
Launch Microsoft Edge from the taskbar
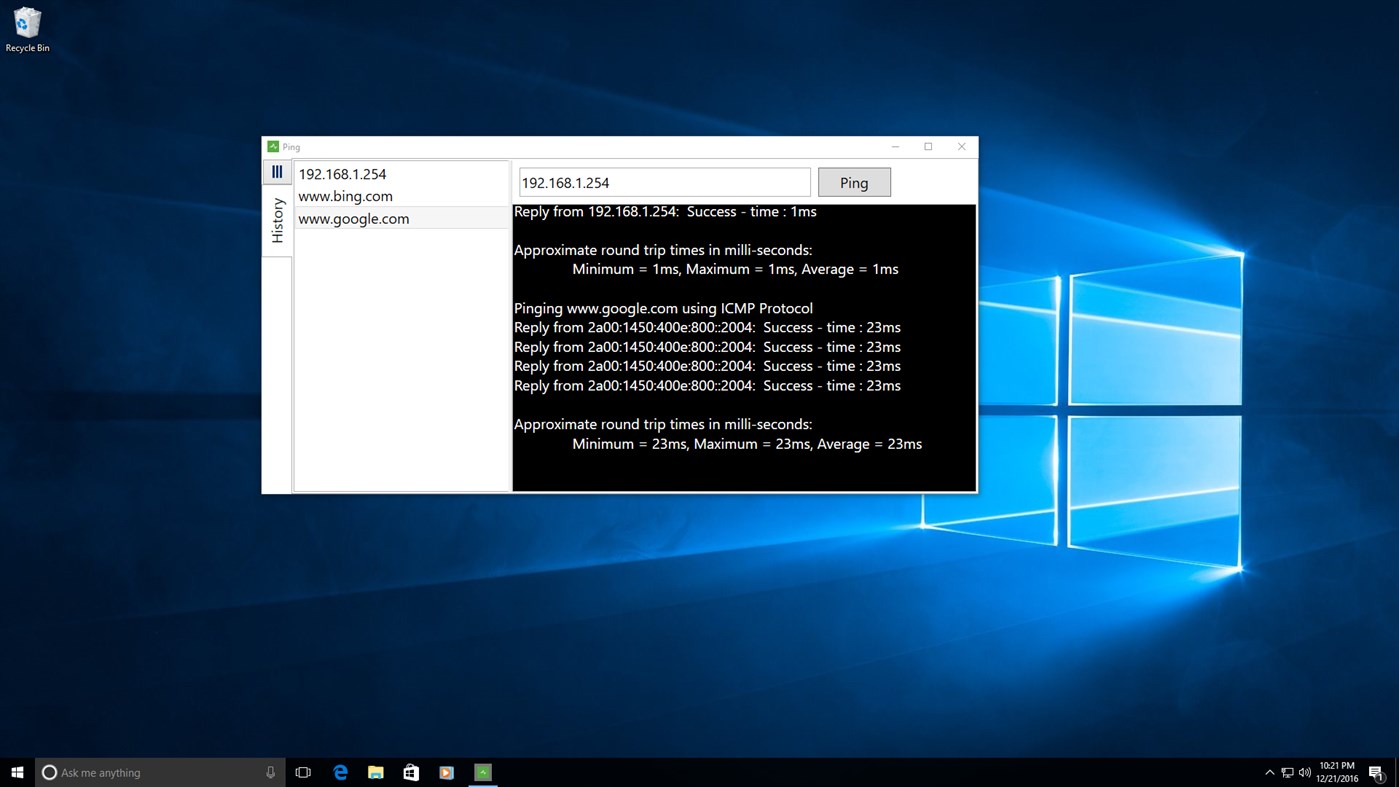coord(339,771)
